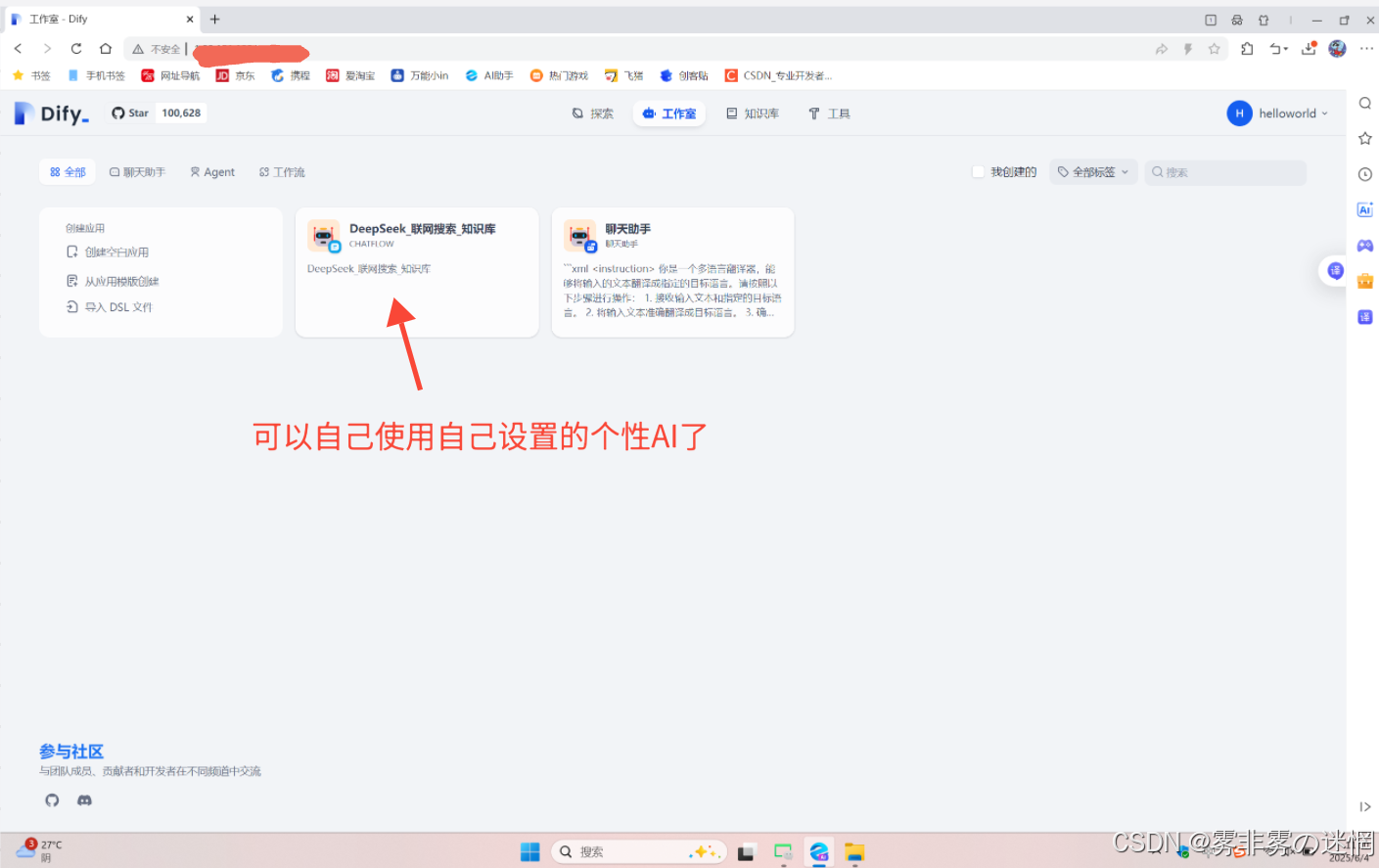Open the sidebar AI assistant icon
This screenshot has height=868, width=1379.
pos(1365,209)
